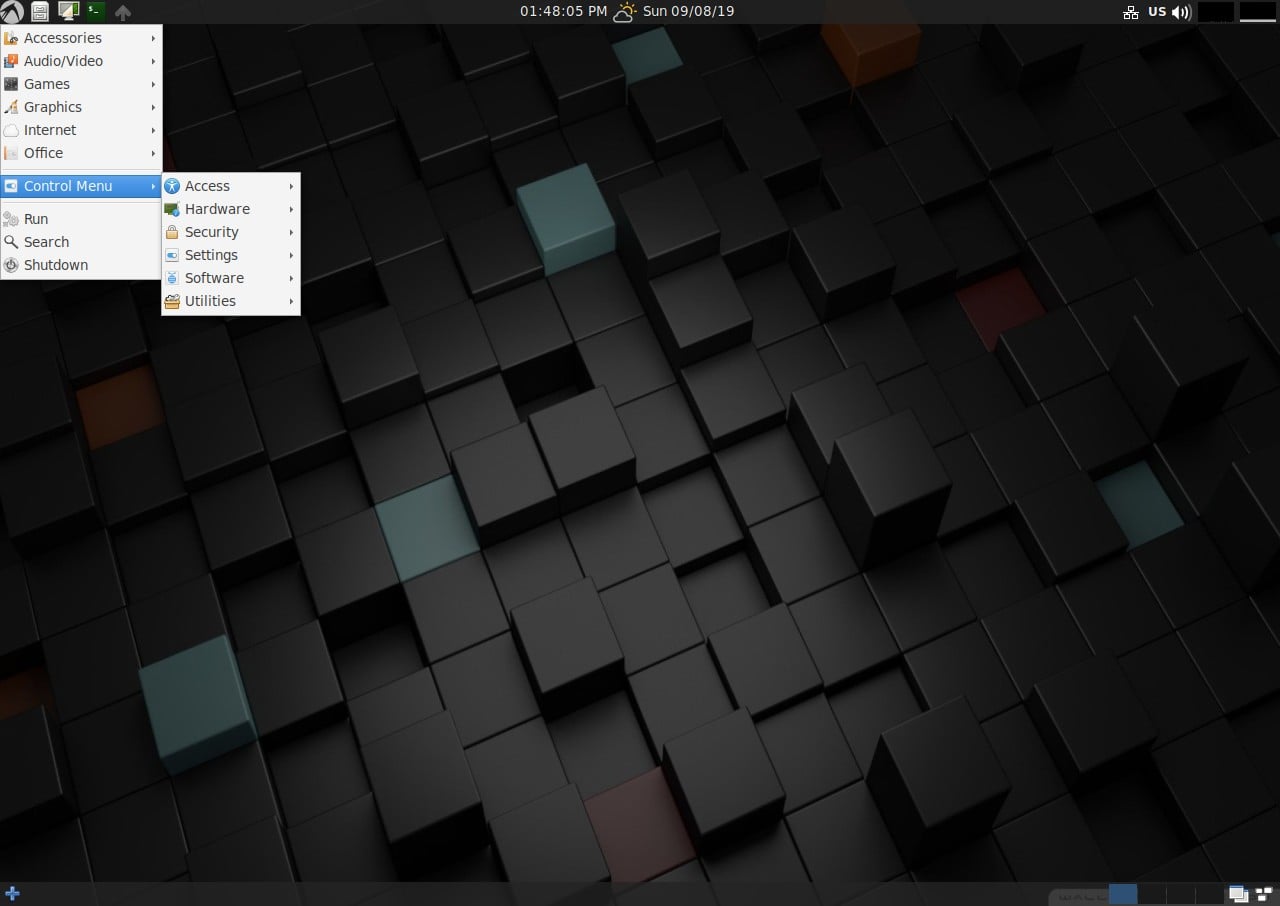Toggle the US keyboard layout indicator
The height and width of the screenshot is (906, 1280).
(1157, 12)
